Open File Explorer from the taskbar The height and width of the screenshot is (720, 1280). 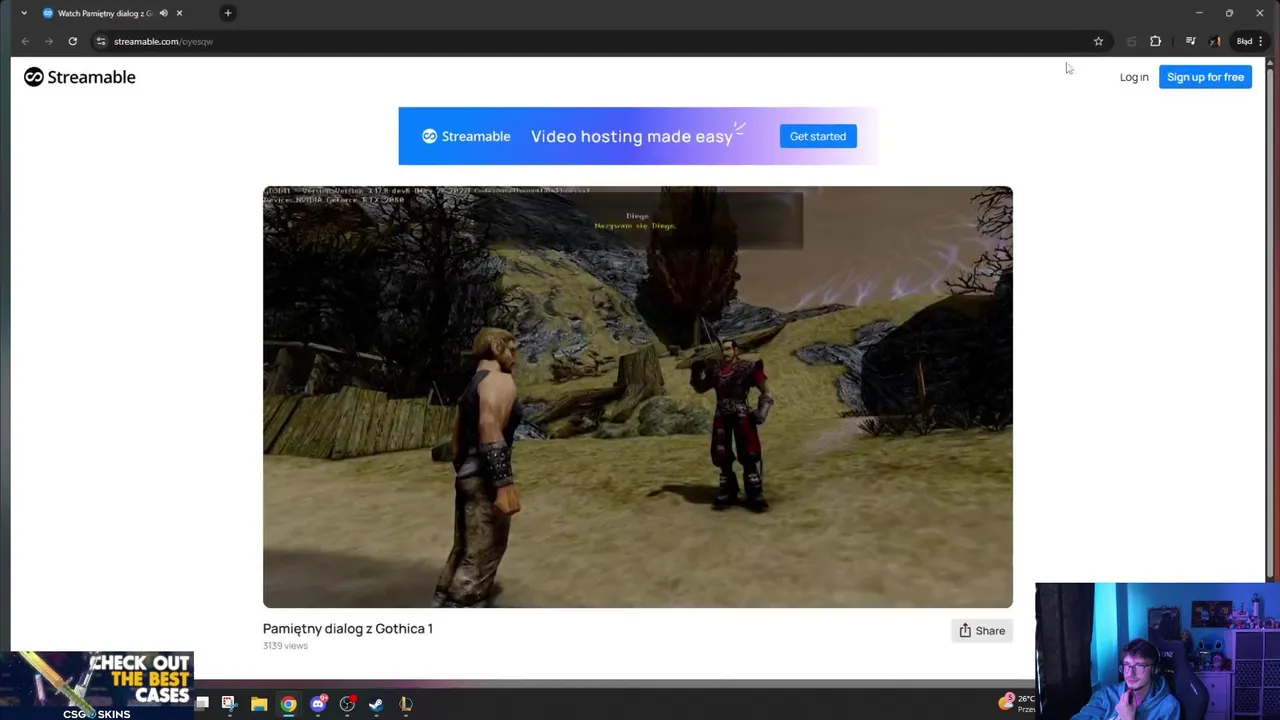pos(259,704)
